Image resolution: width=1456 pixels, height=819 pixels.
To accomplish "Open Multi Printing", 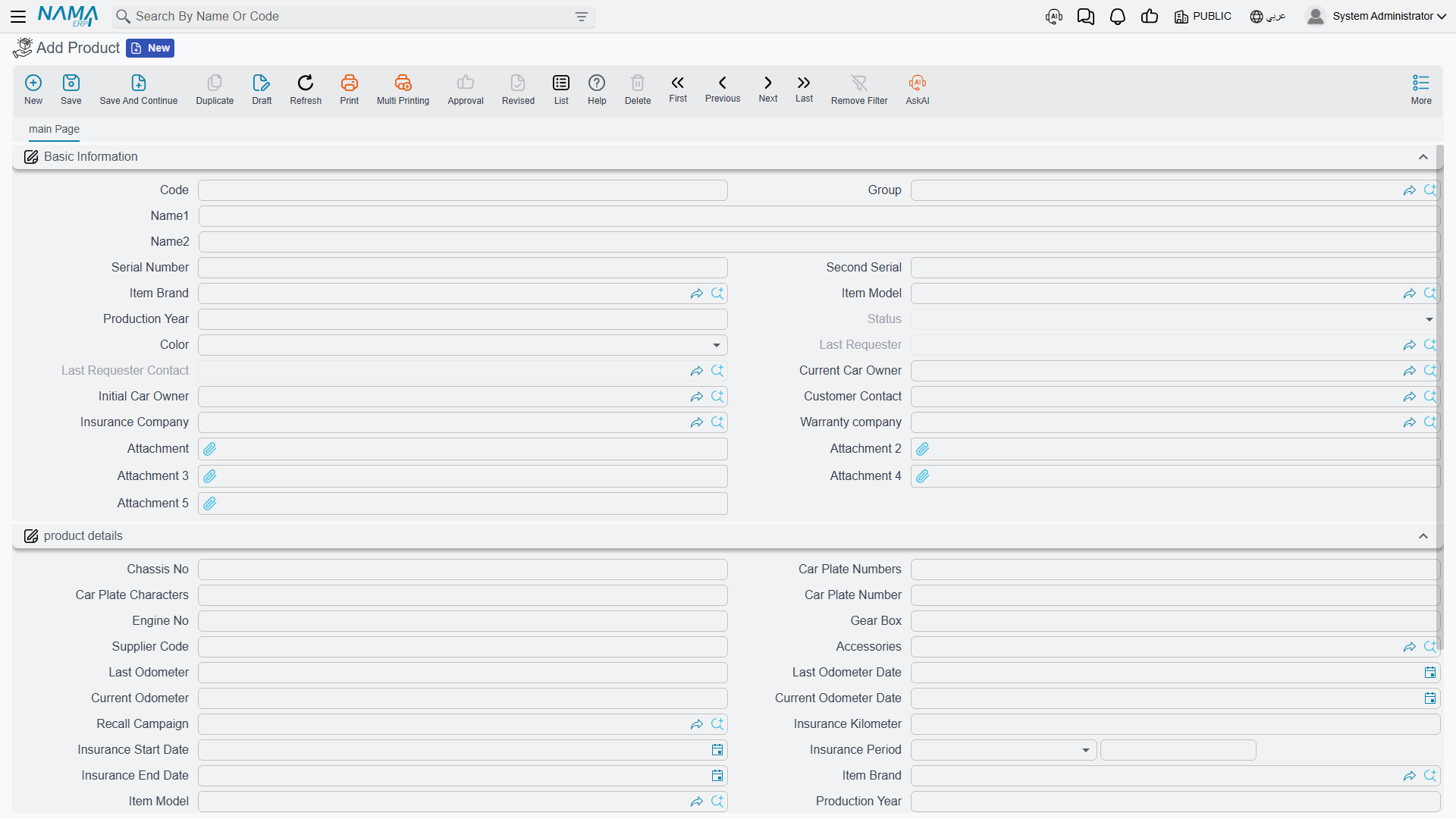I will pyautogui.click(x=403, y=89).
